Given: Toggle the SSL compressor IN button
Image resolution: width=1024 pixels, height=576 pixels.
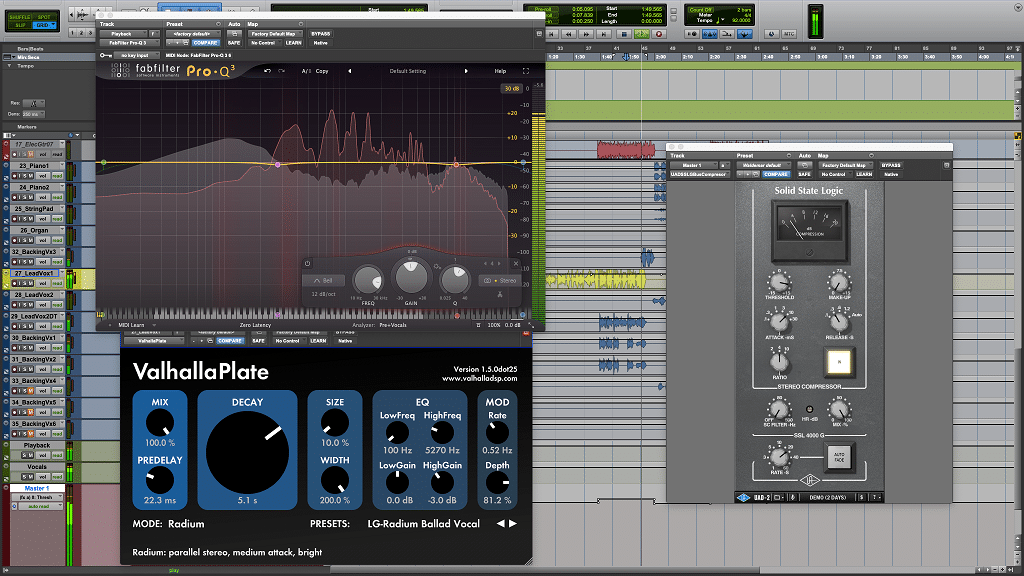Looking at the screenshot, I should pos(839,362).
